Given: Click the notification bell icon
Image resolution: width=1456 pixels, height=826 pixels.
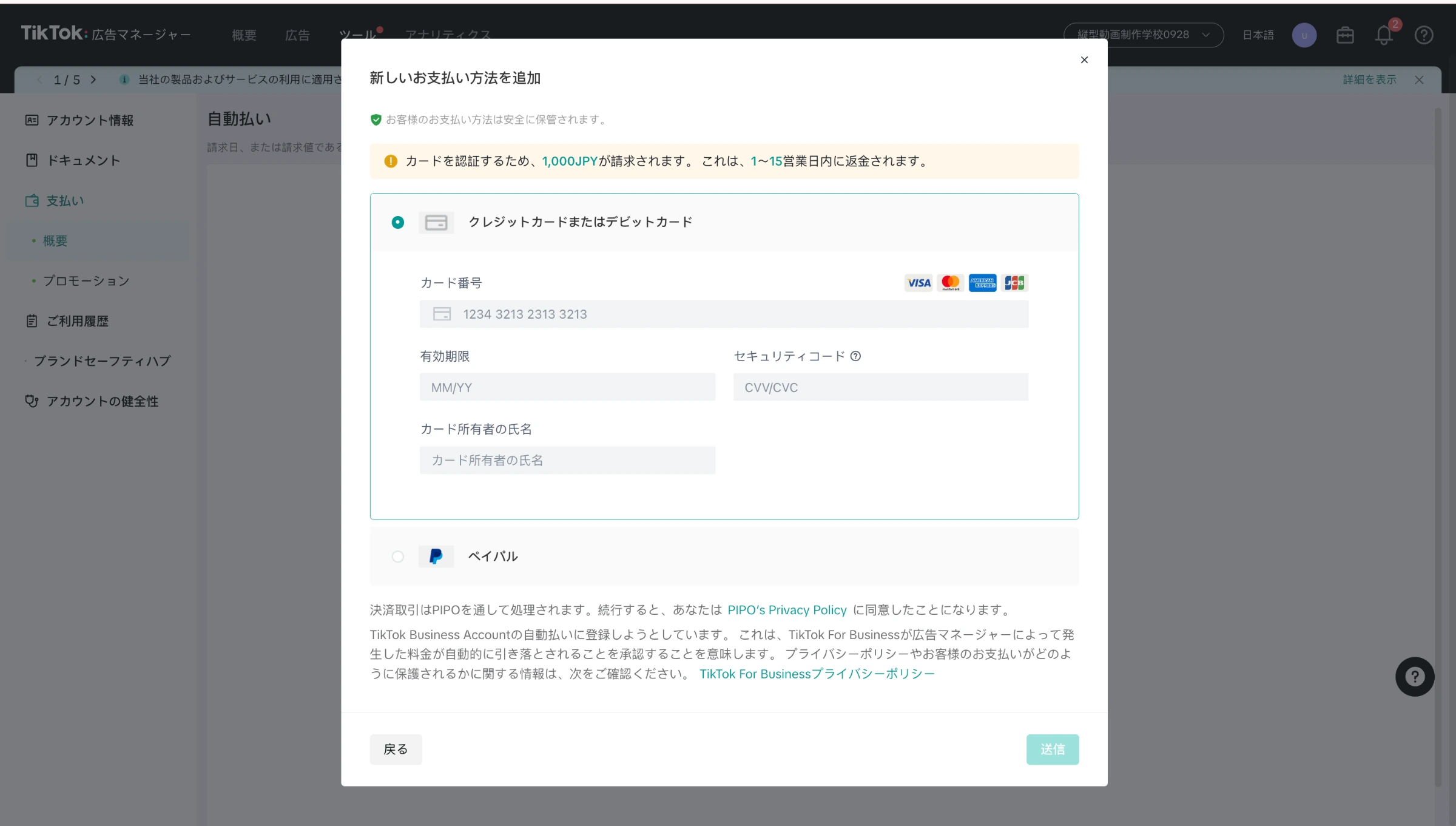Looking at the screenshot, I should (1384, 35).
